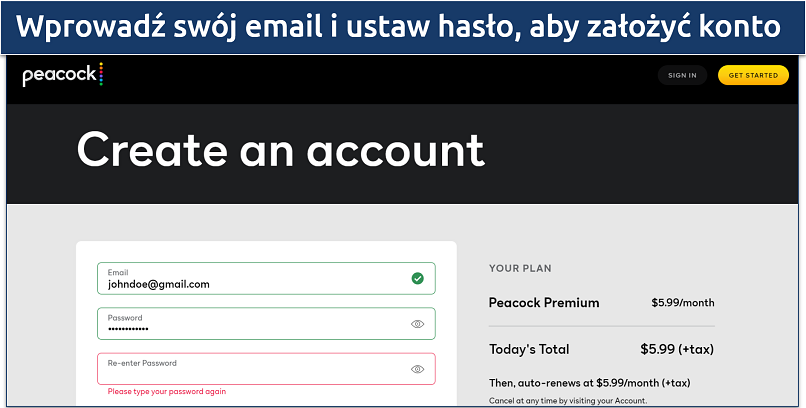Screen dimensions: 806x408
Task: Click the Peacock logo in header
Action: (63, 75)
